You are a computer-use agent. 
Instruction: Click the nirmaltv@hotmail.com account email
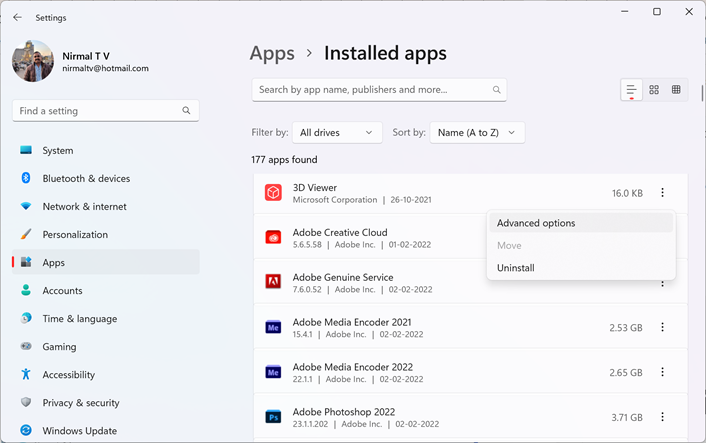click(x=105, y=68)
